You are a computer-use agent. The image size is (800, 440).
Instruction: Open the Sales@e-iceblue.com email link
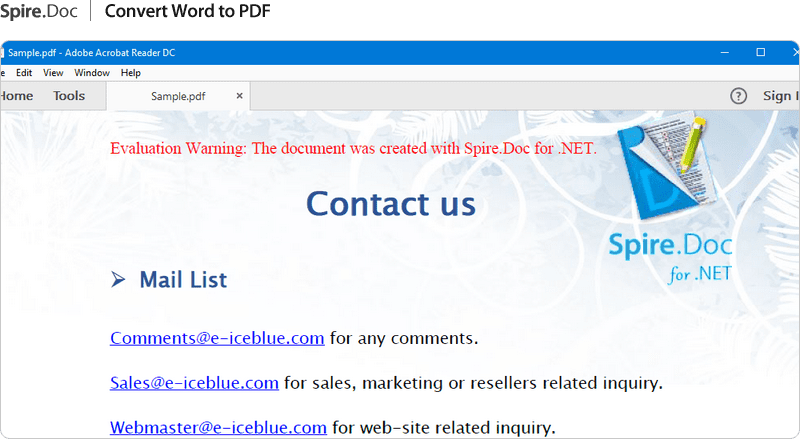pyautogui.click(x=194, y=383)
